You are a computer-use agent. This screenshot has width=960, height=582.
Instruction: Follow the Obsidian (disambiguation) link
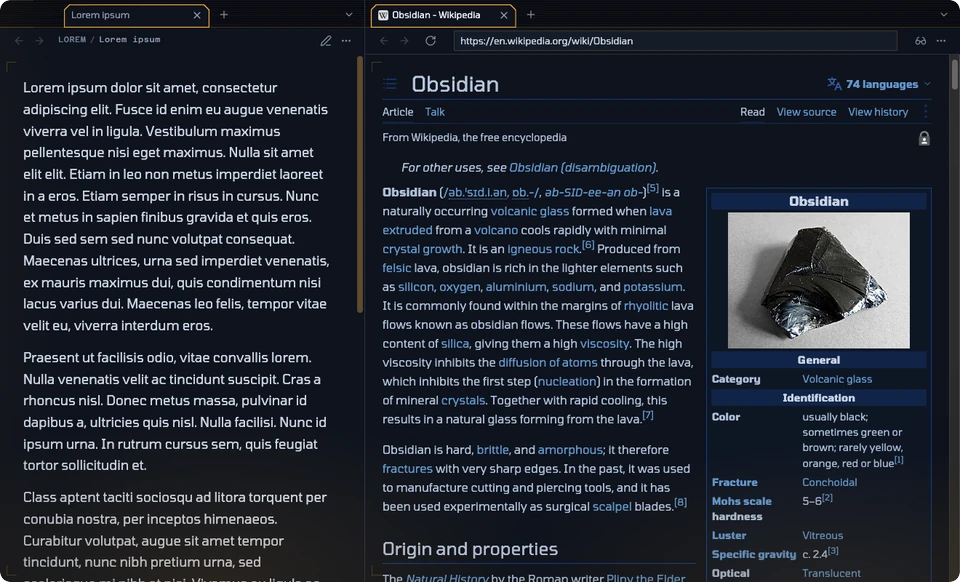582,168
